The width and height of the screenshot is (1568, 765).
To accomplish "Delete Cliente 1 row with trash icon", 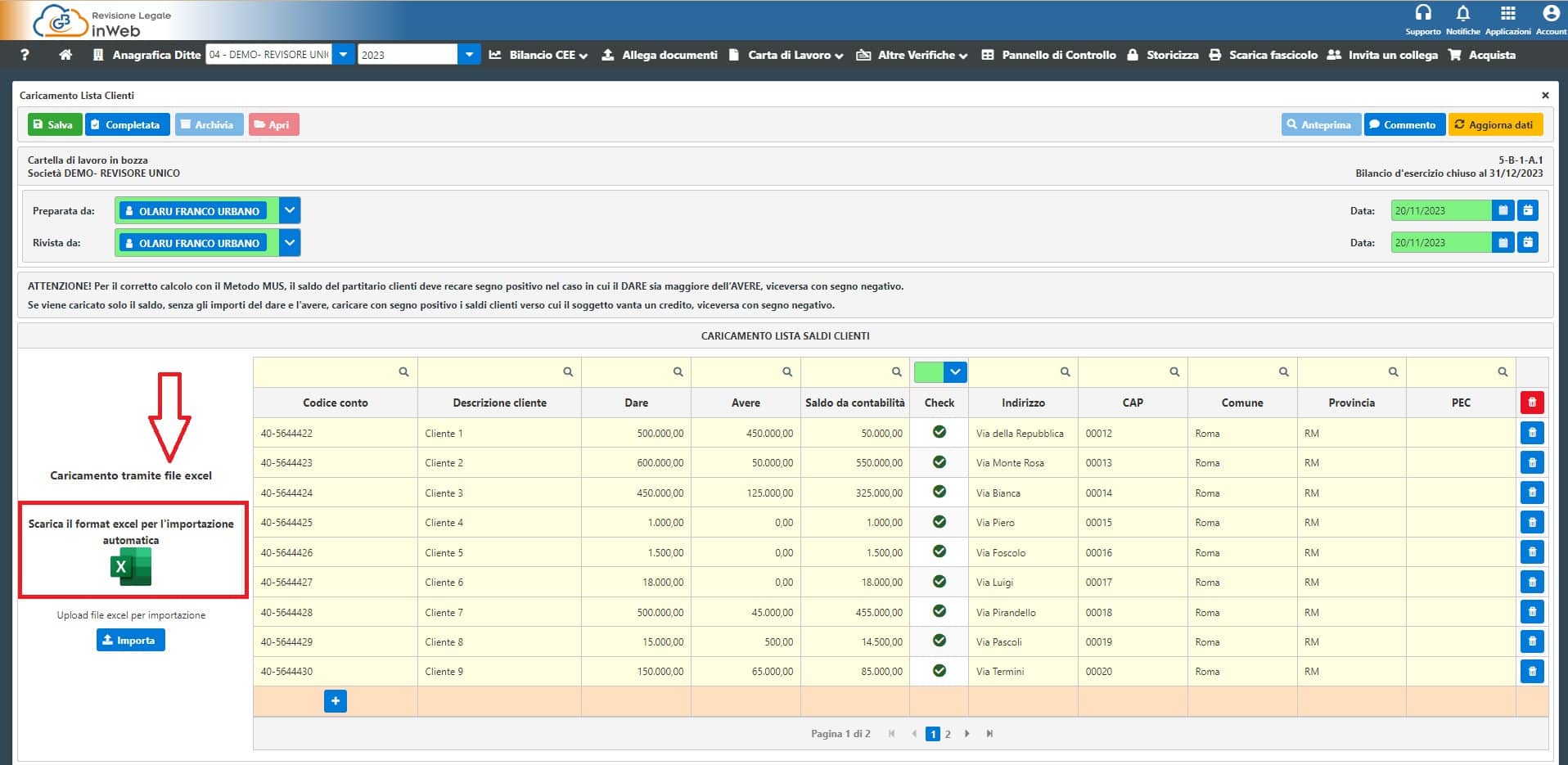I will (1532, 433).
